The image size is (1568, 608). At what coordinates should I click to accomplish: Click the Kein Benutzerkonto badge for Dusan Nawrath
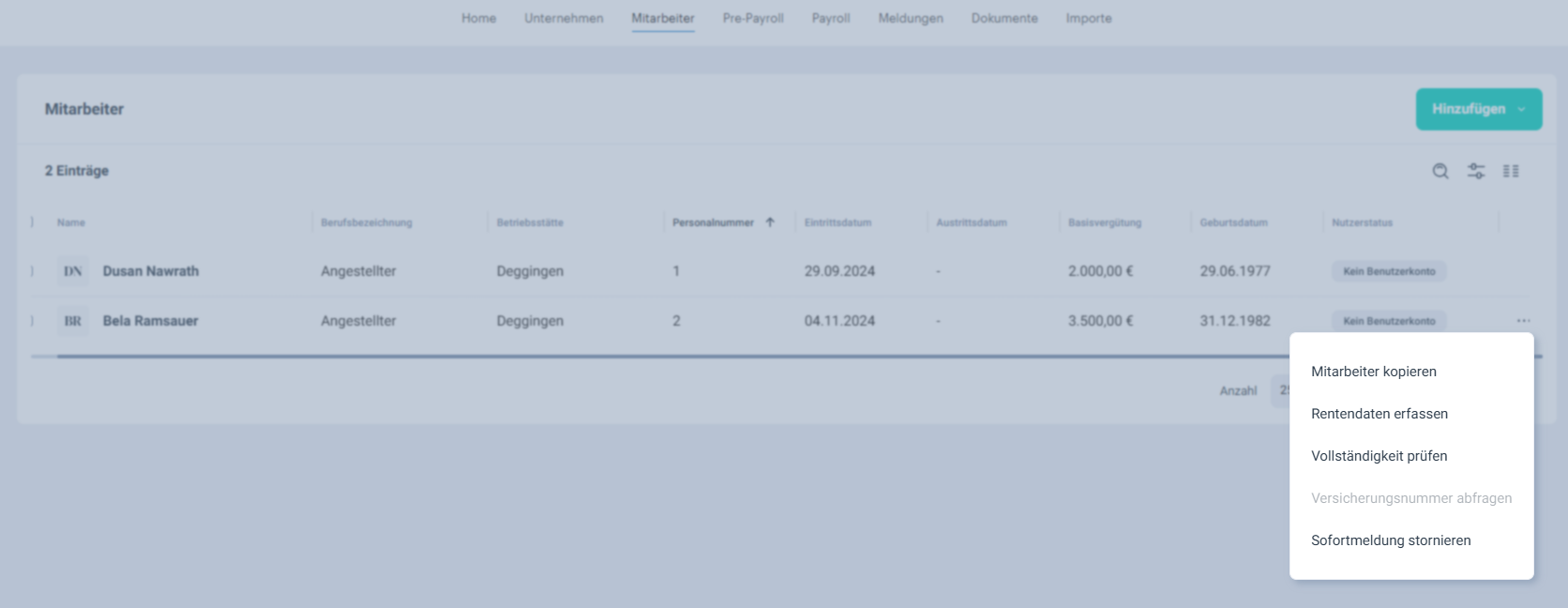1390,271
